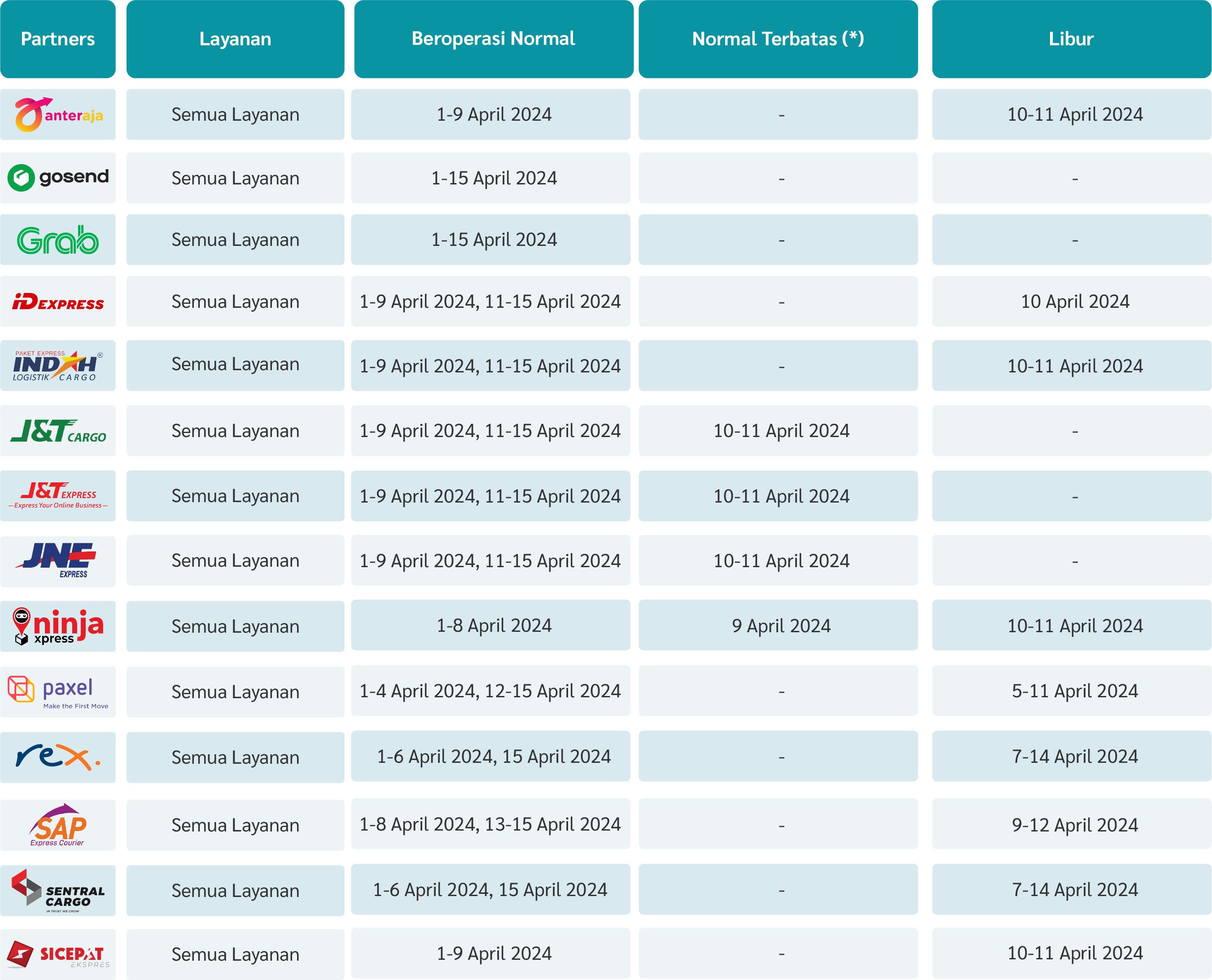Click J&T Express's "10-11 April 2024" cell
This screenshot has width=1212, height=980.
pyautogui.click(x=778, y=496)
